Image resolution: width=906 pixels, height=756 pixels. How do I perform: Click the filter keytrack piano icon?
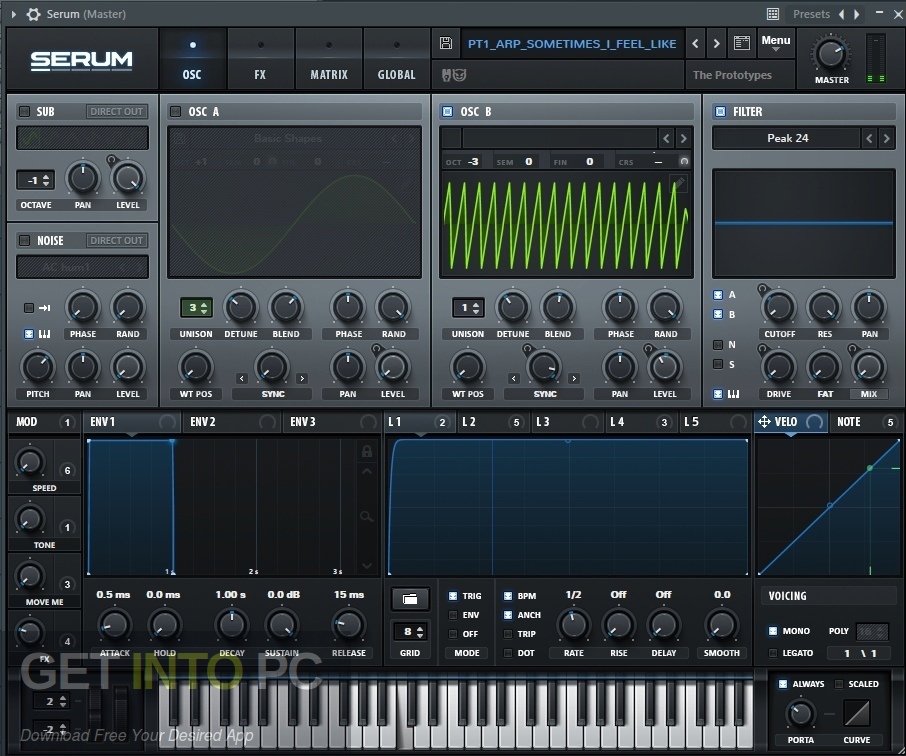tap(733, 394)
